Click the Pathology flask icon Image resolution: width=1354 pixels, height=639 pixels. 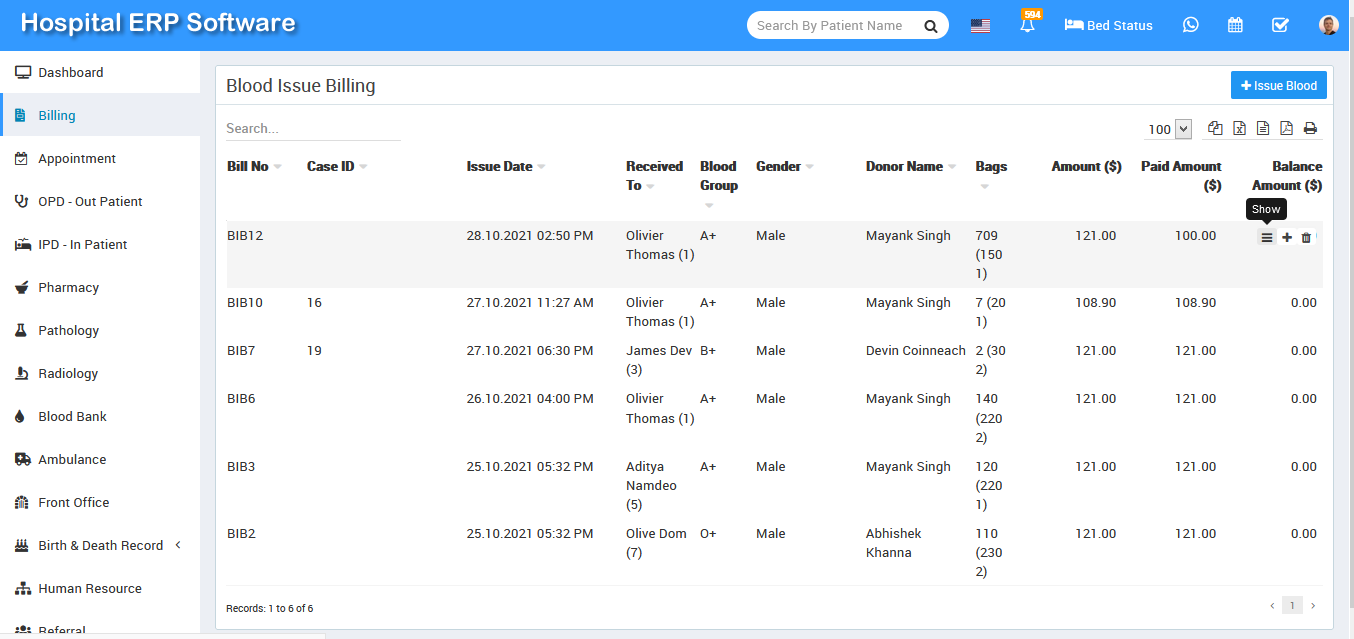(20, 331)
